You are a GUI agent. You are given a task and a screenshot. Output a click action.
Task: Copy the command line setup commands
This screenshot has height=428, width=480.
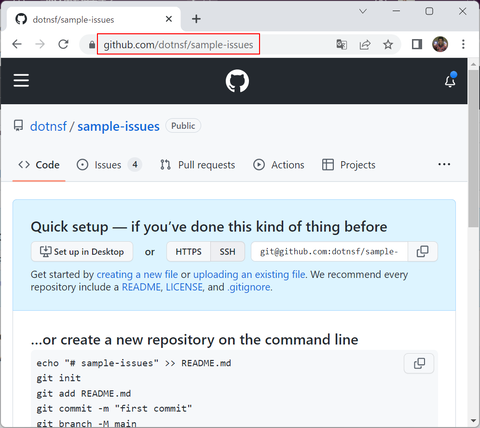click(x=419, y=363)
